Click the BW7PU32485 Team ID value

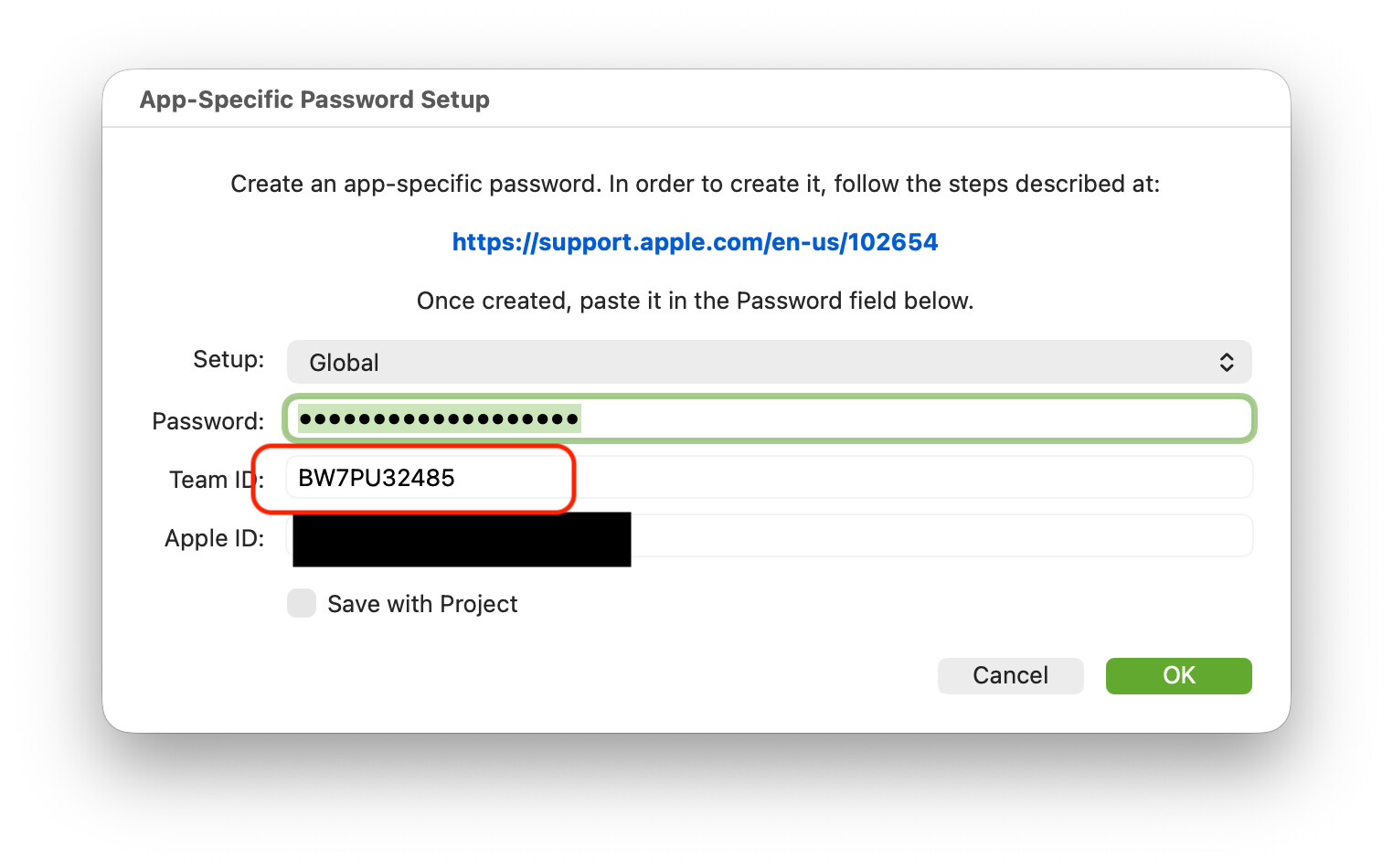click(377, 478)
